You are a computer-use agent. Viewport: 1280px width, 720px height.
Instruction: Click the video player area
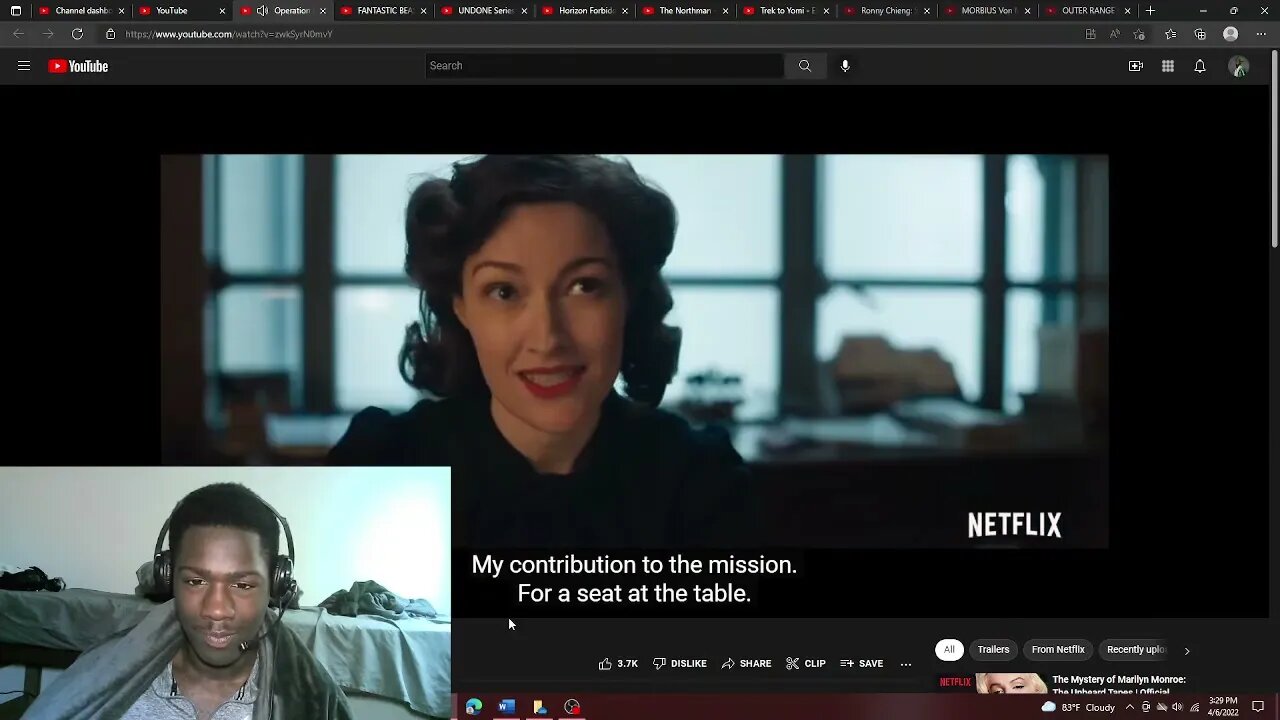pyautogui.click(x=634, y=350)
